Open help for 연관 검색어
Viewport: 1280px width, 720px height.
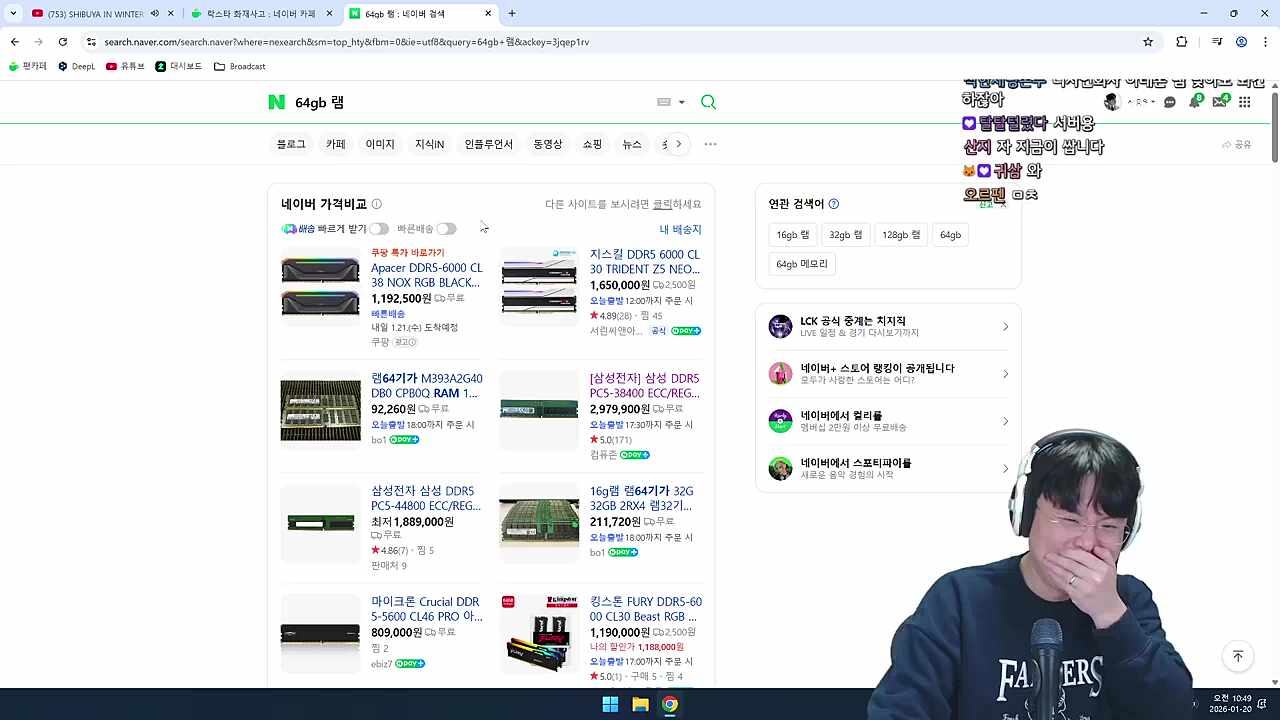pyautogui.click(x=833, y=204)
